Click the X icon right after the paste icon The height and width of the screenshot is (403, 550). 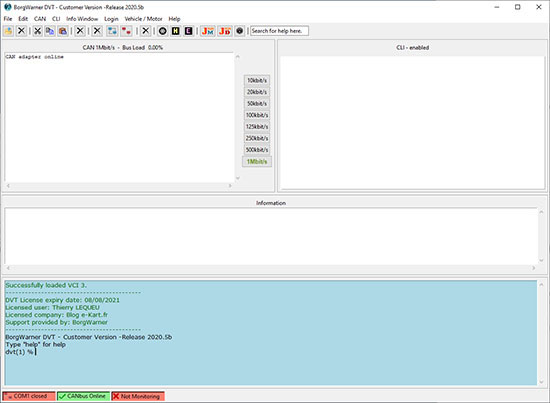pos(80,31)
